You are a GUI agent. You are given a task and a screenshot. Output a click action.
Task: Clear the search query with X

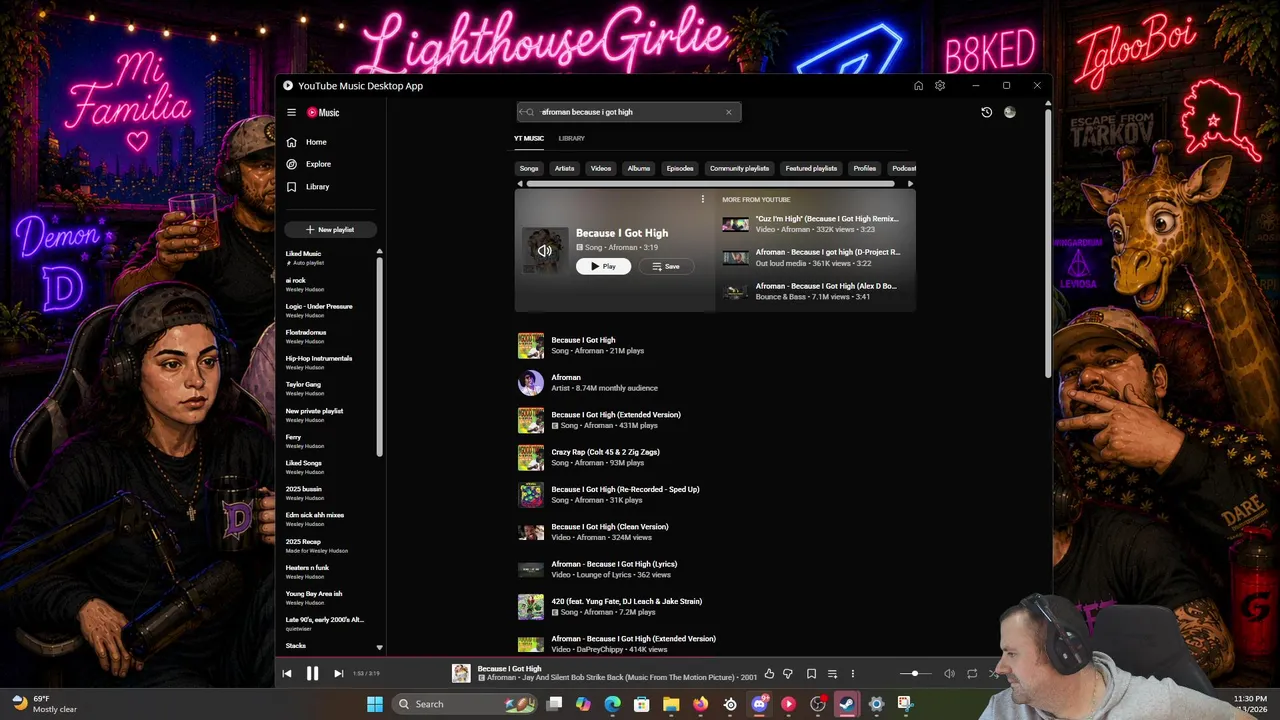(x=728, y=112)
